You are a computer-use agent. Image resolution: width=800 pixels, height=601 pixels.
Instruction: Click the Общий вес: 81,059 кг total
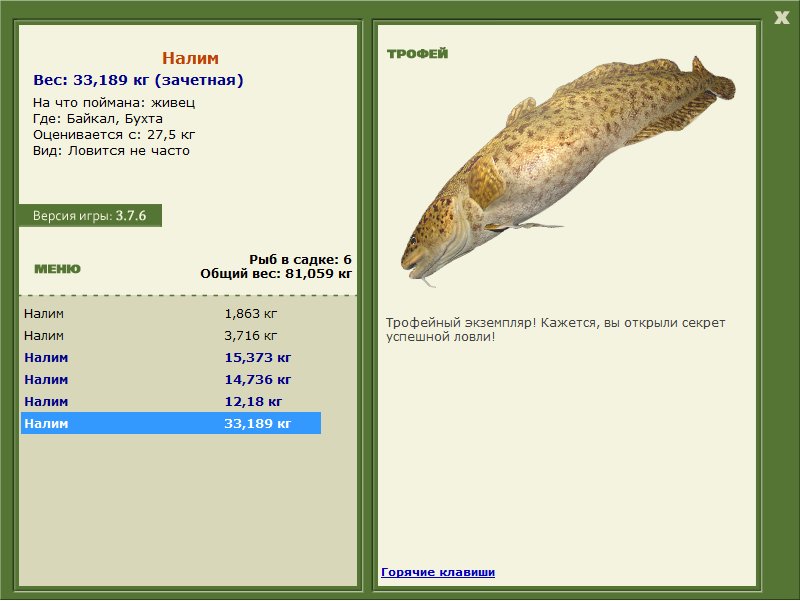coord(276,273)
